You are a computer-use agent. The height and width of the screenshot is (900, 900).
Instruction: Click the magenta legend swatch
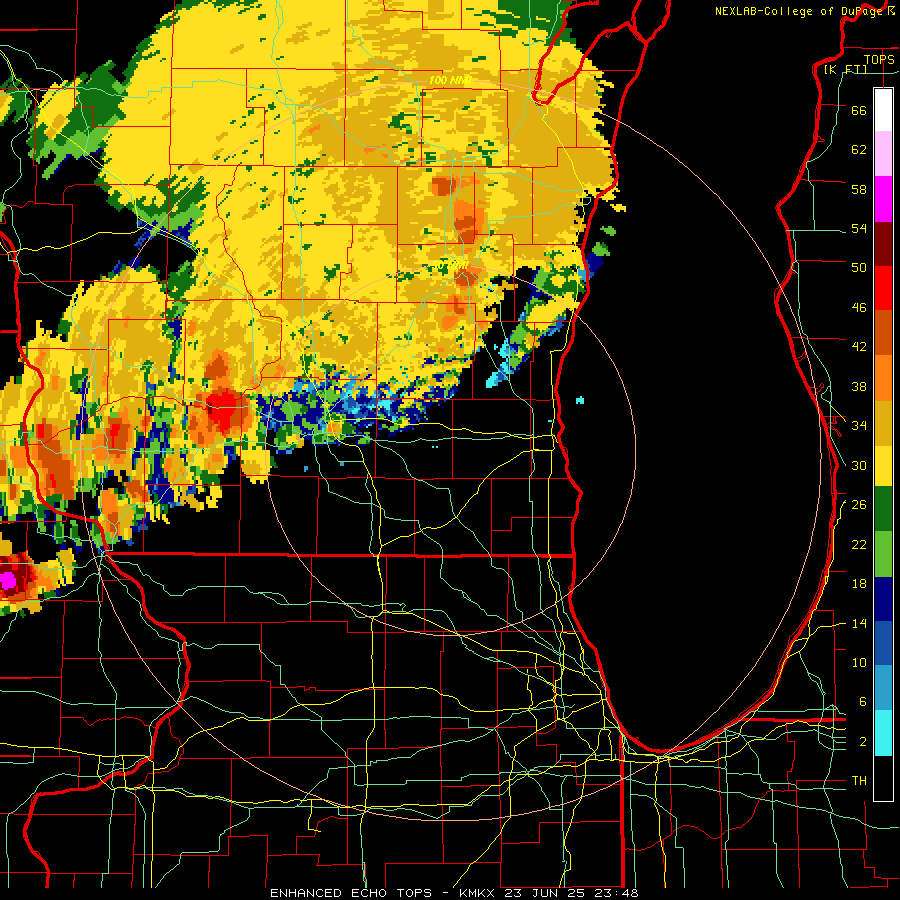point(883,199)
